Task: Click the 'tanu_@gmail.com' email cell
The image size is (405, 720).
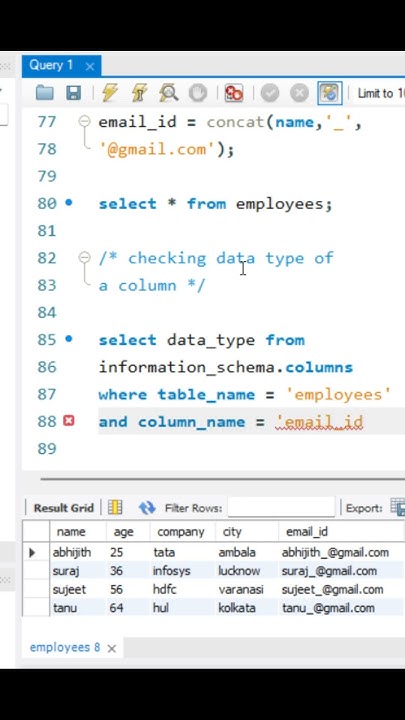Action: tap(341, 608)
